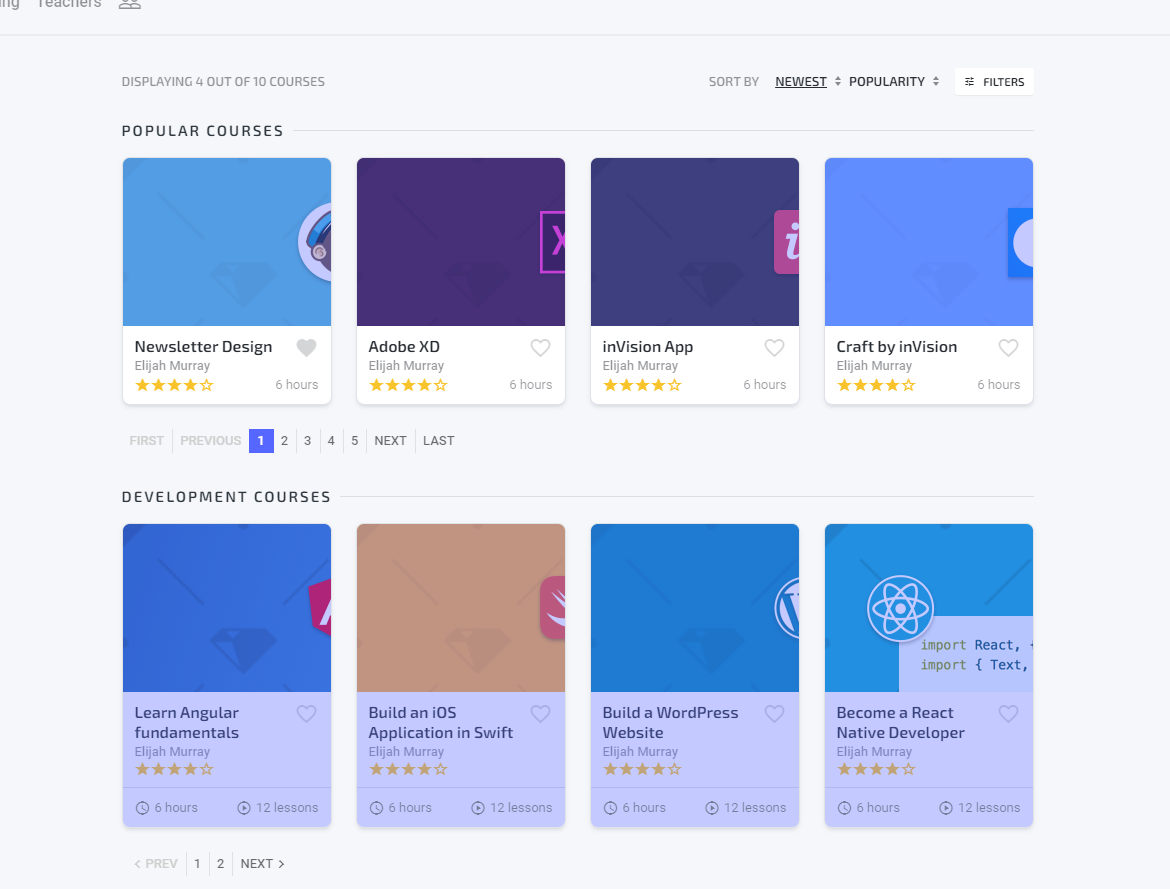Click Adobe XD course title
This screenshot has width=1170, height=889.
tap(404, 346)
